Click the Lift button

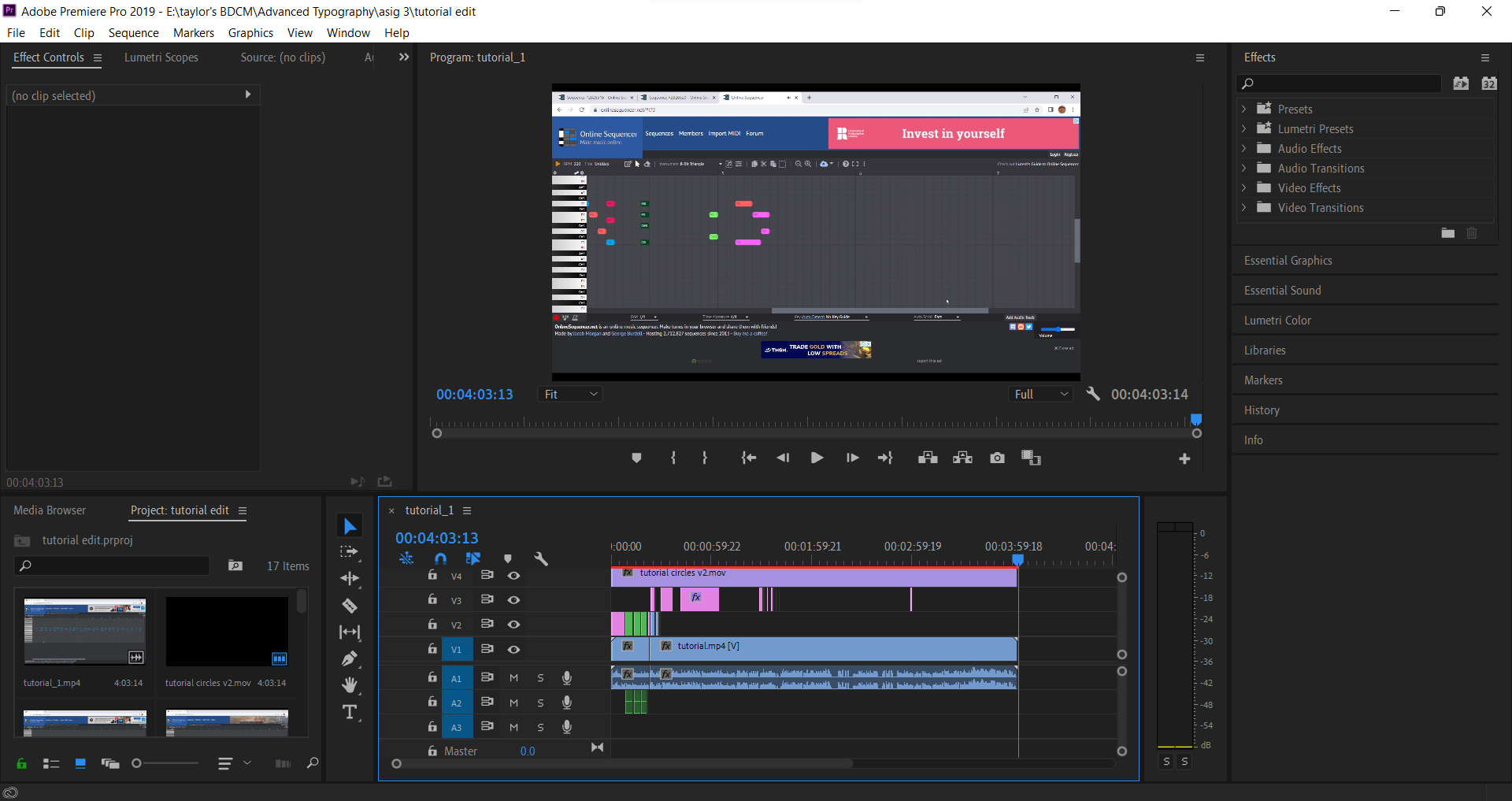928,458
